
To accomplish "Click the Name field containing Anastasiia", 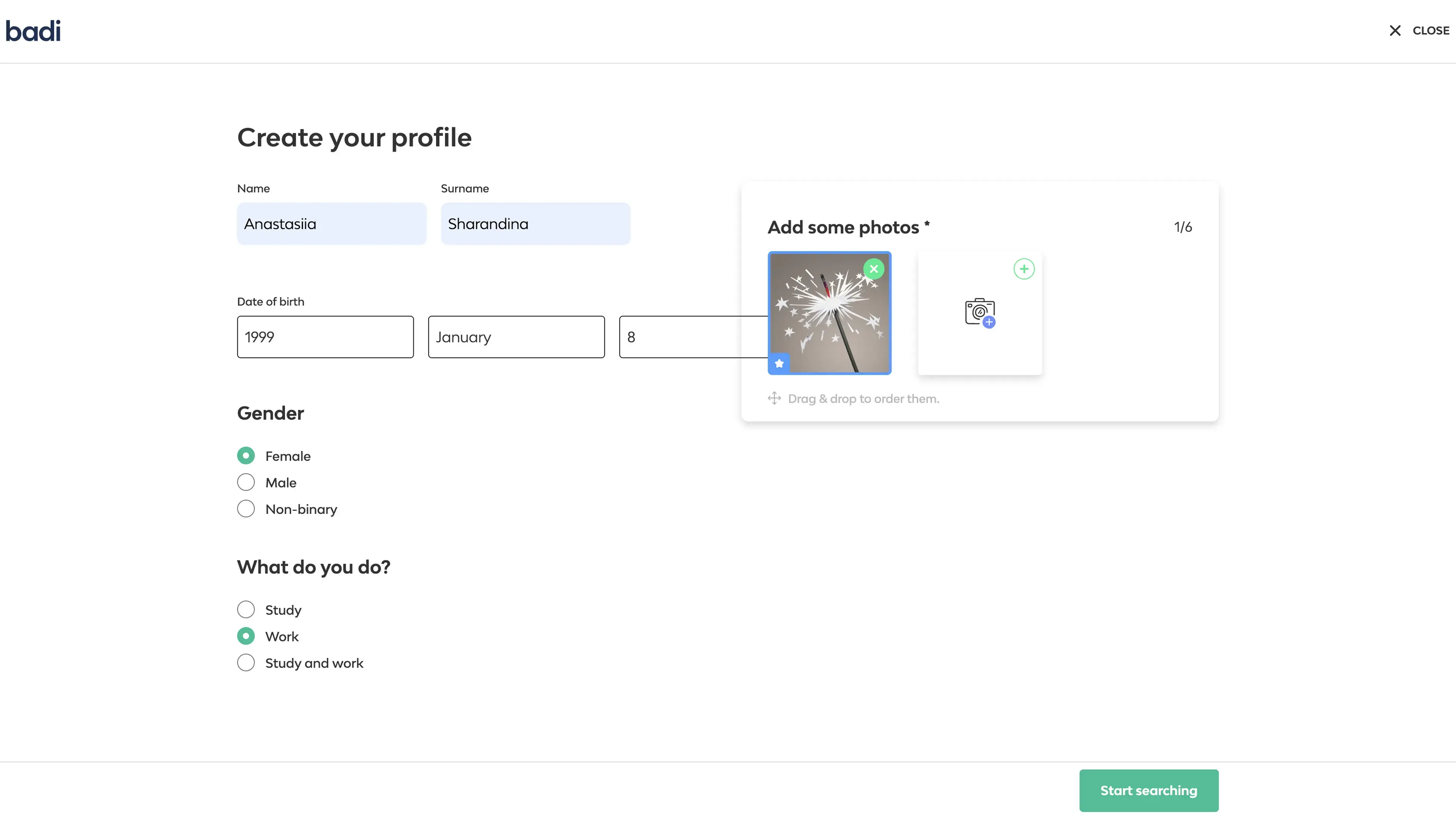I will 331,224.
